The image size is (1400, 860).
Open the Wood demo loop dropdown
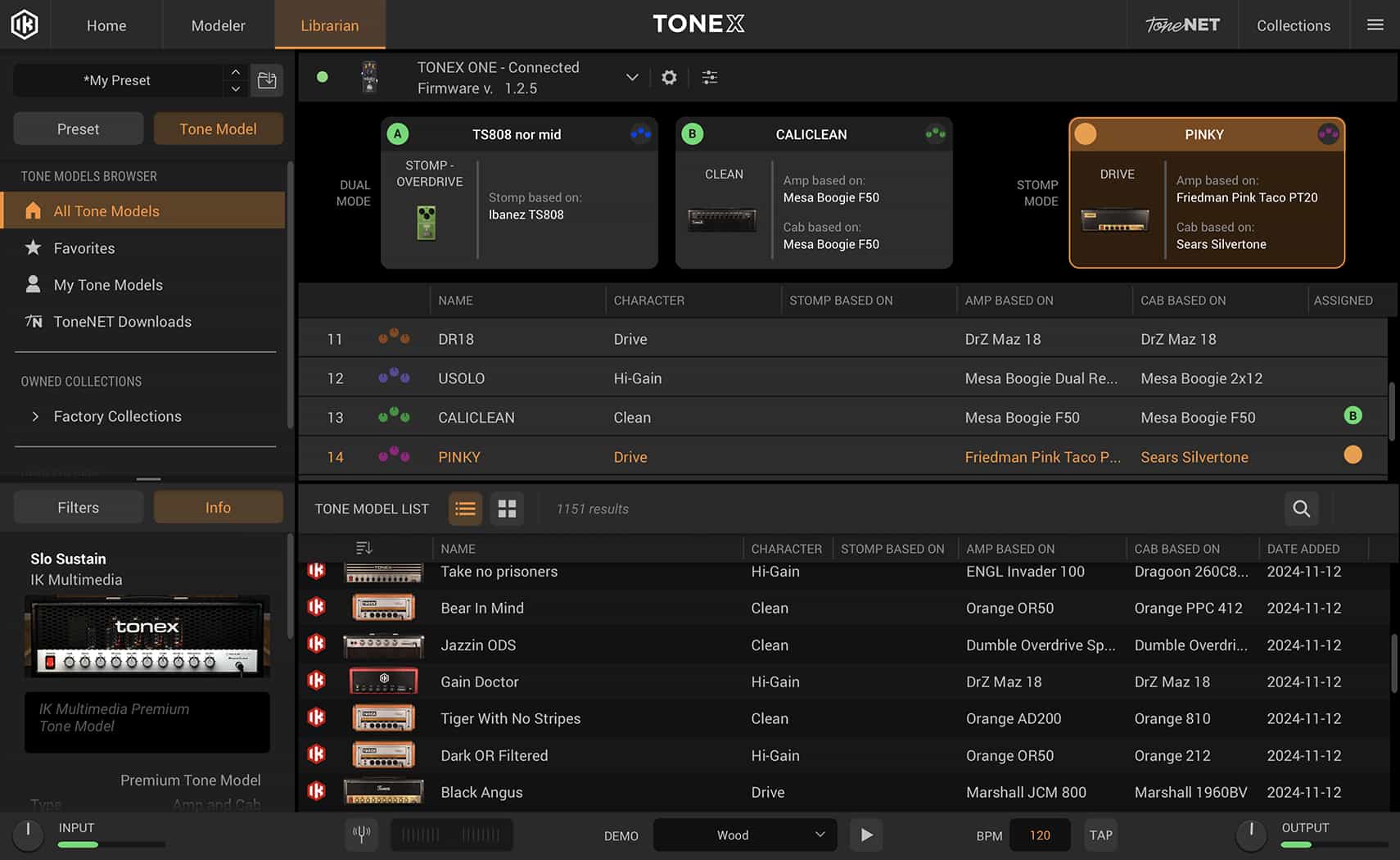pos(745,835)
